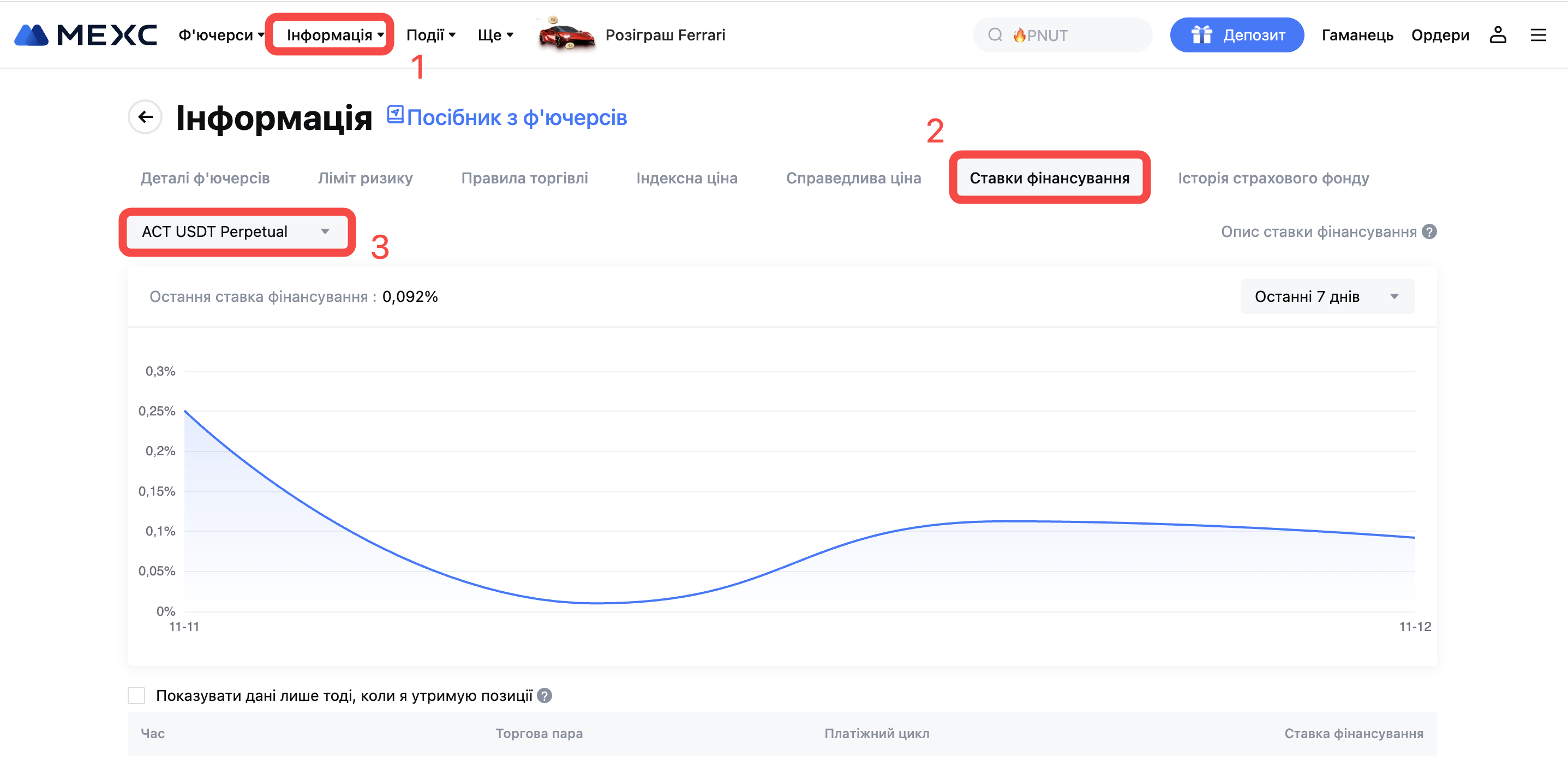Expand the Ф'ючерси menu

click(x=221, y=35)
